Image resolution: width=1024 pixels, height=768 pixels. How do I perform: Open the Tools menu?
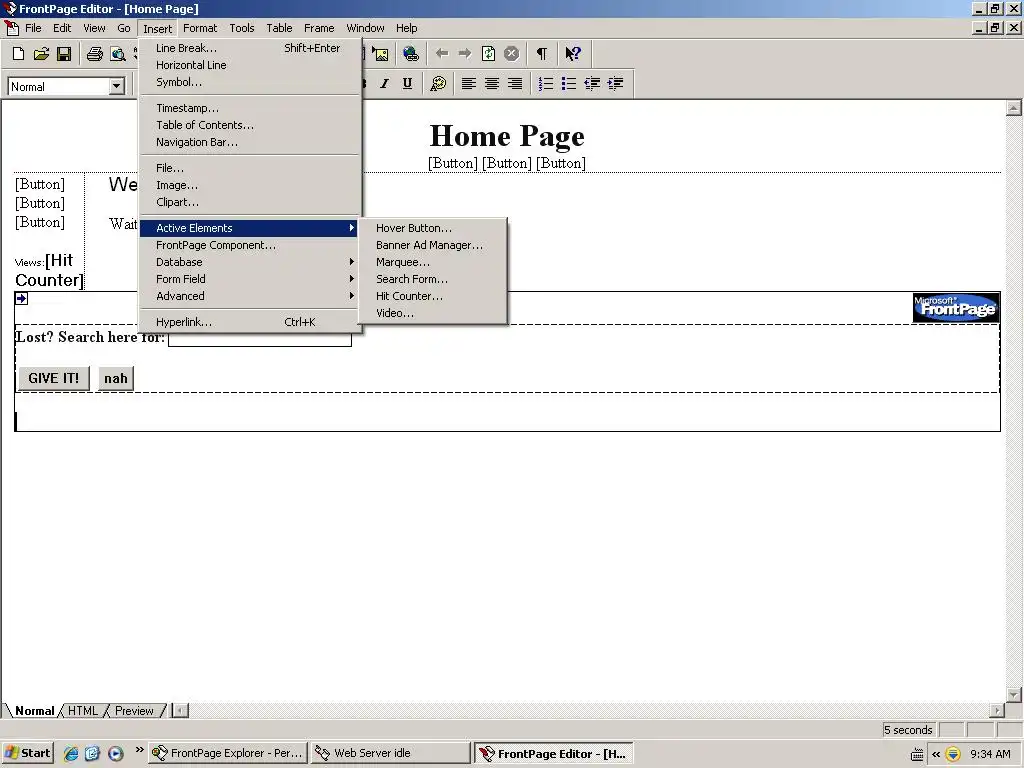(242, 28)
